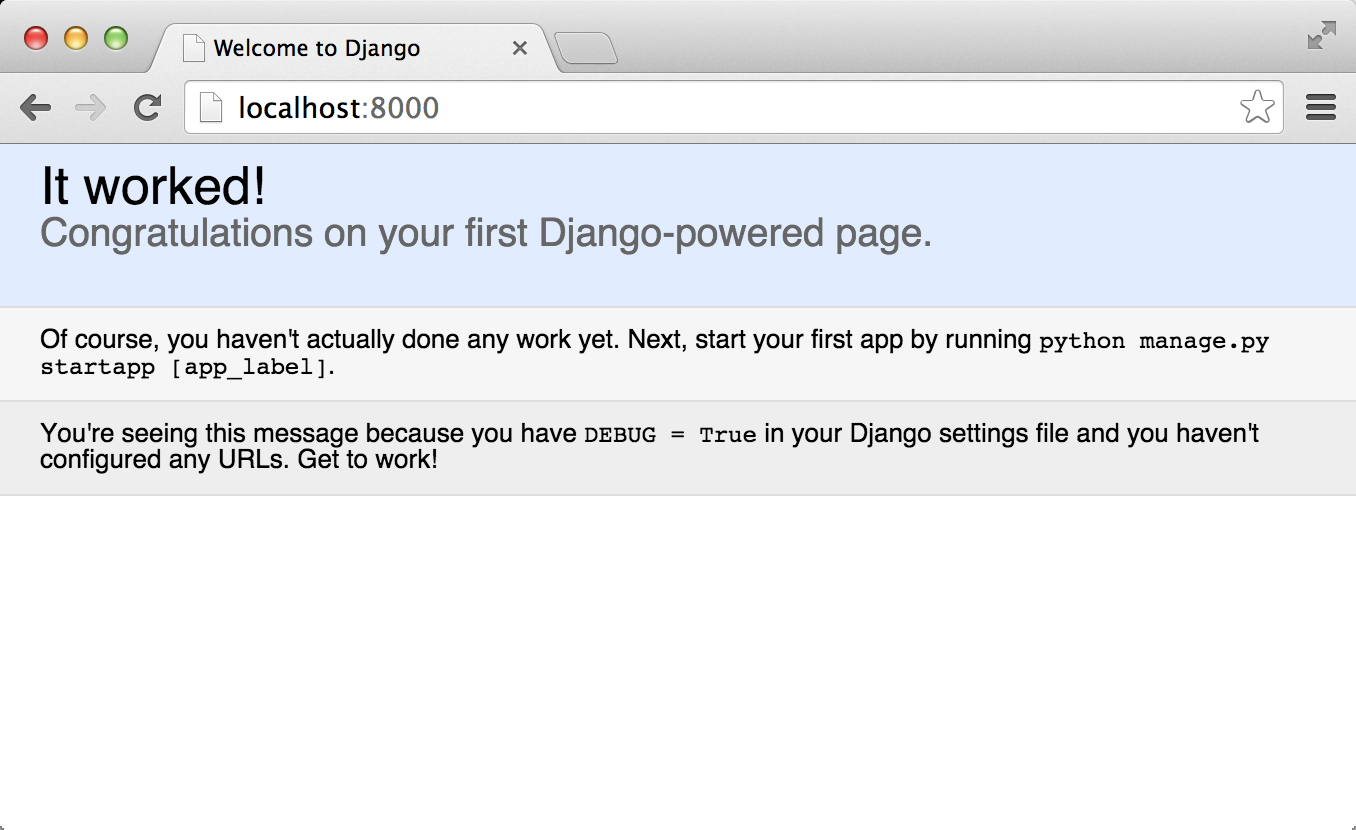1356x830 pixels.
Task: Click the "DEBUG = True" code text
Action: tap(670, 435)
